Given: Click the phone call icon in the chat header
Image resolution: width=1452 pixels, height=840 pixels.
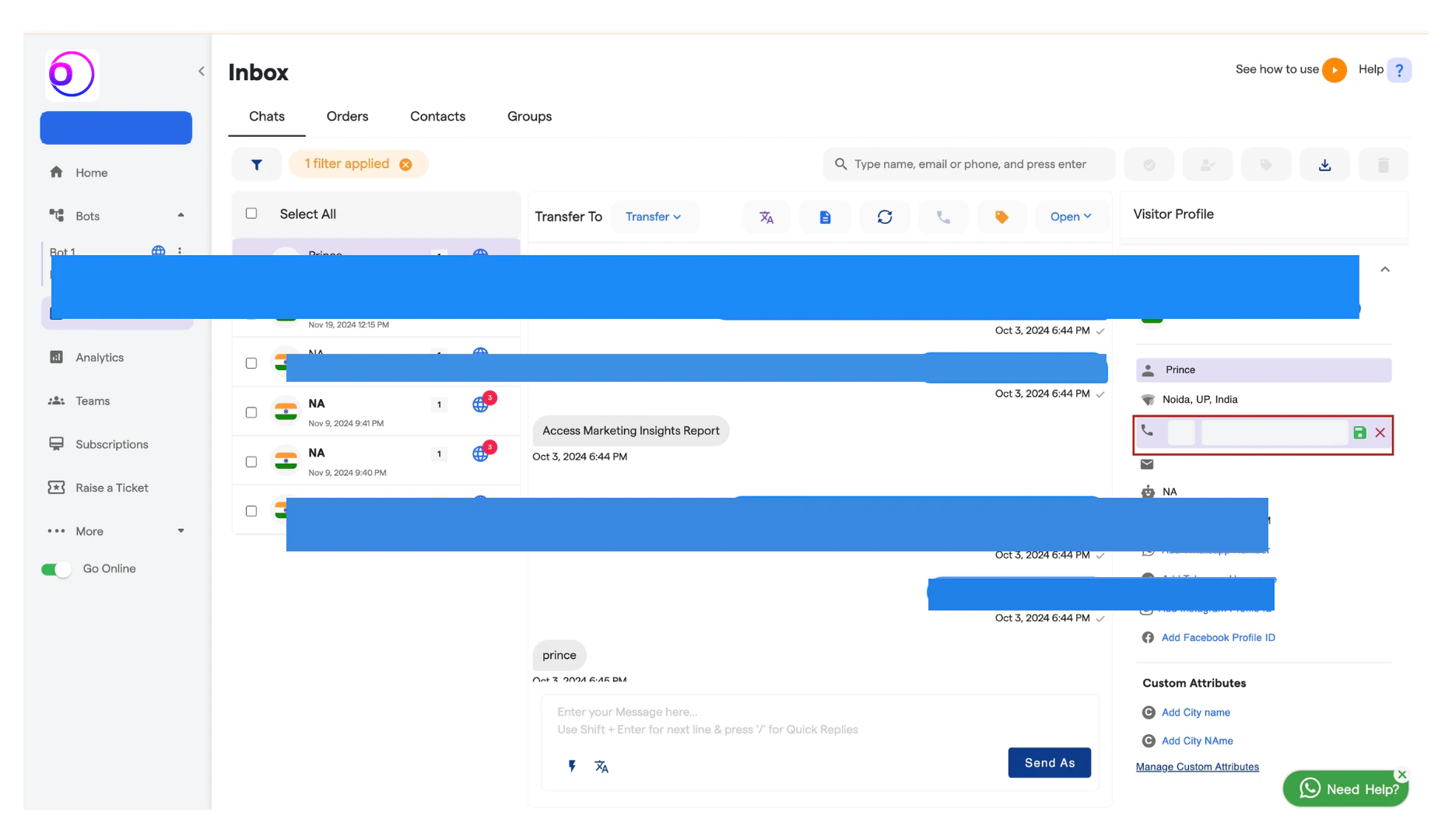Looking at the screenshot, I should coord(943,217).
